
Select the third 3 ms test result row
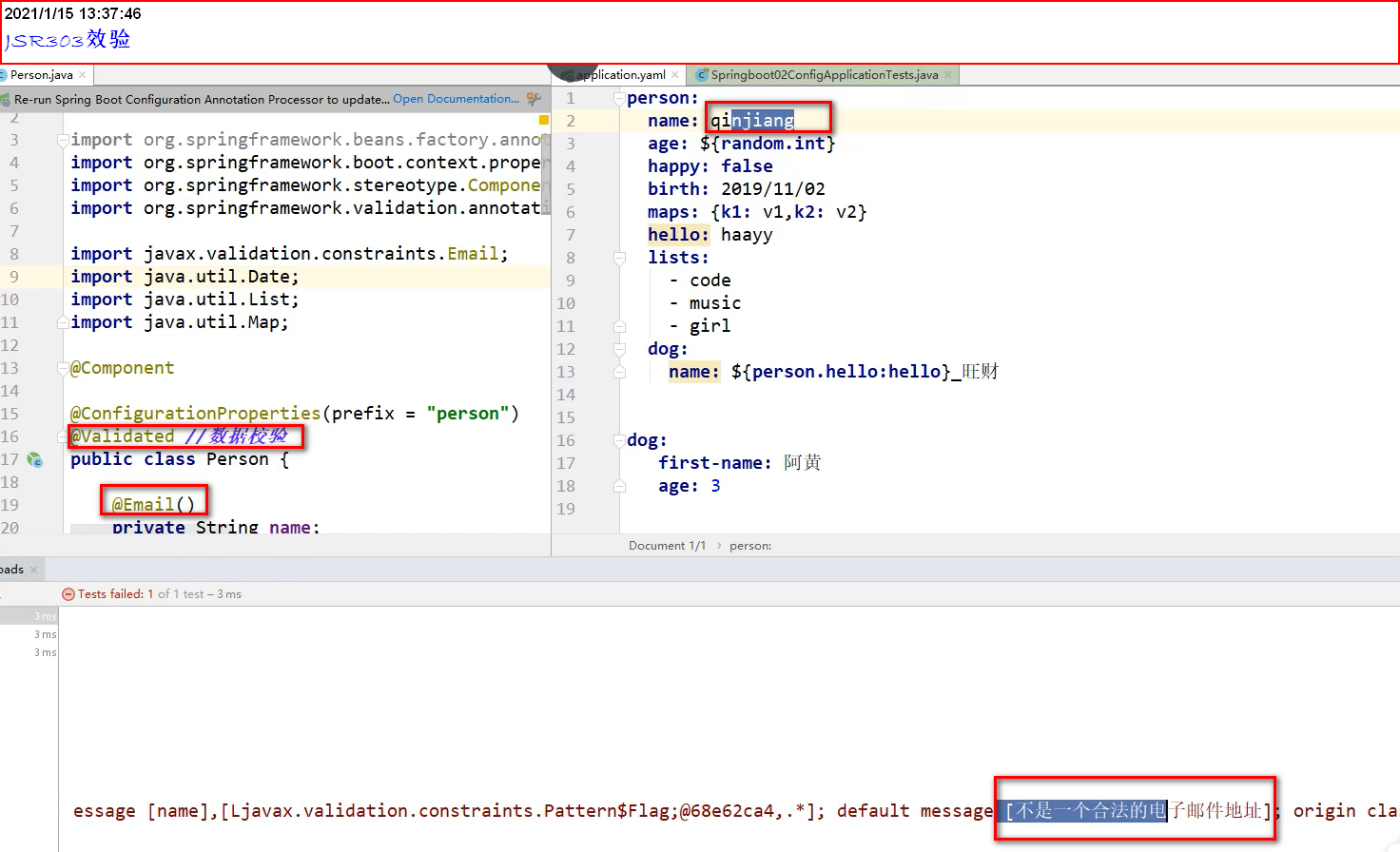coord(29,652)
